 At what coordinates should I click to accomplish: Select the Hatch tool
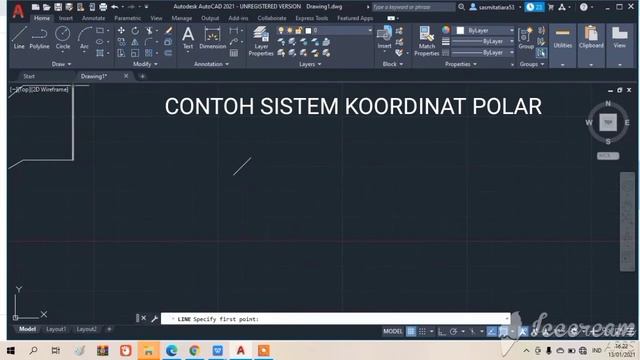(x=100, y=53)
